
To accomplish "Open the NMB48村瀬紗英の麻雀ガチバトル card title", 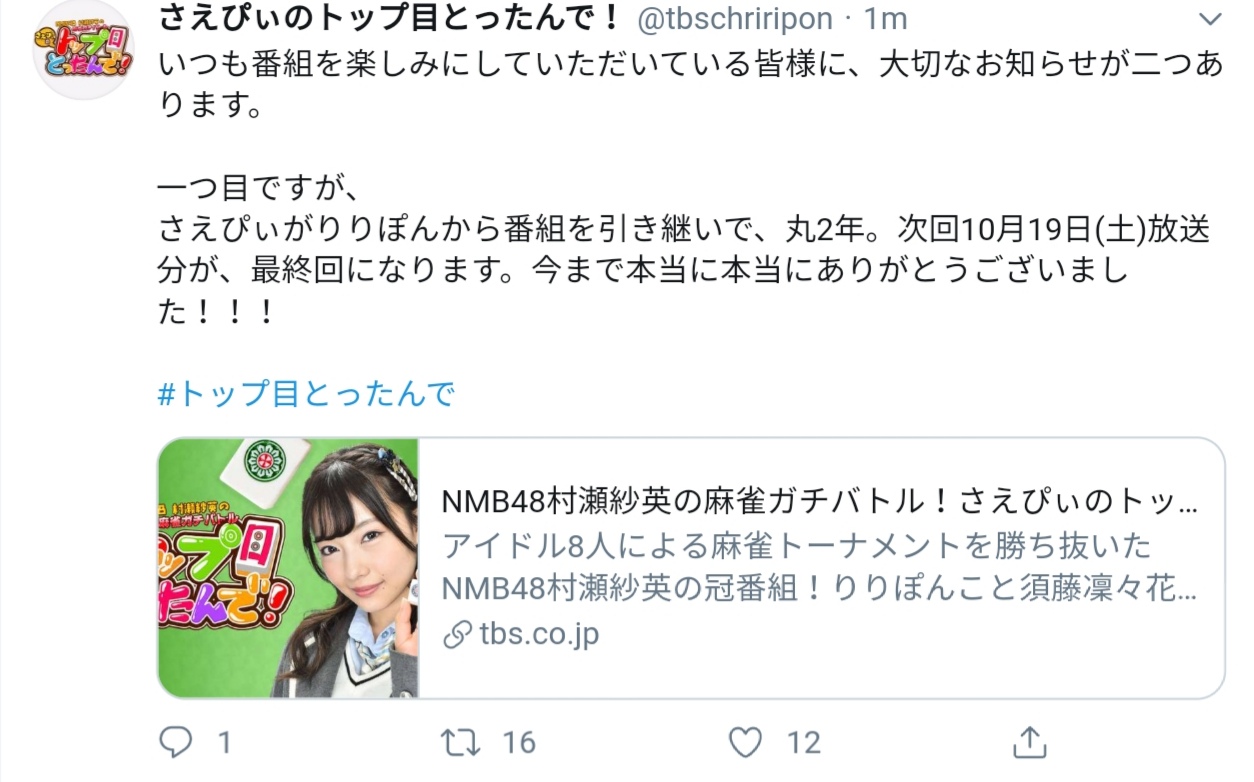I will click(819, 501).
